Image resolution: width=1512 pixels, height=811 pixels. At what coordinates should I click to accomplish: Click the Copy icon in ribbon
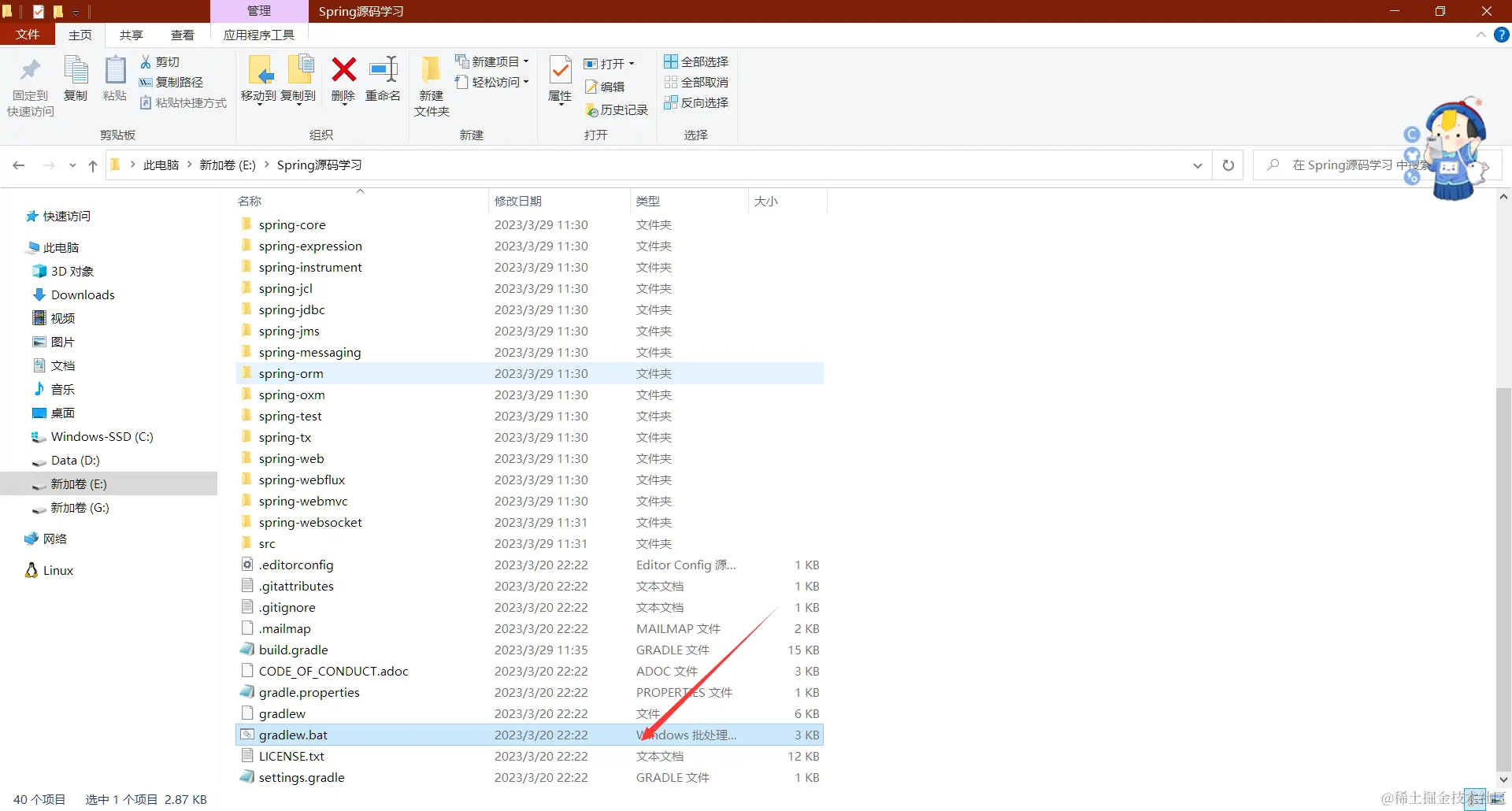[76, 71]
